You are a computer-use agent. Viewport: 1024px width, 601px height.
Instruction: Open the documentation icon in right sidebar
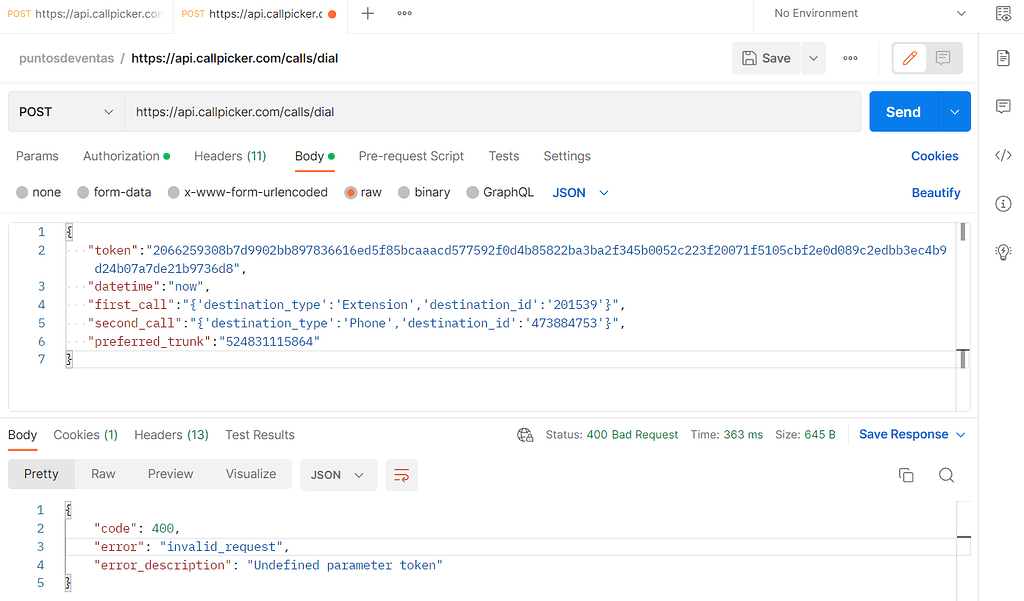(x=1003, y=58)
